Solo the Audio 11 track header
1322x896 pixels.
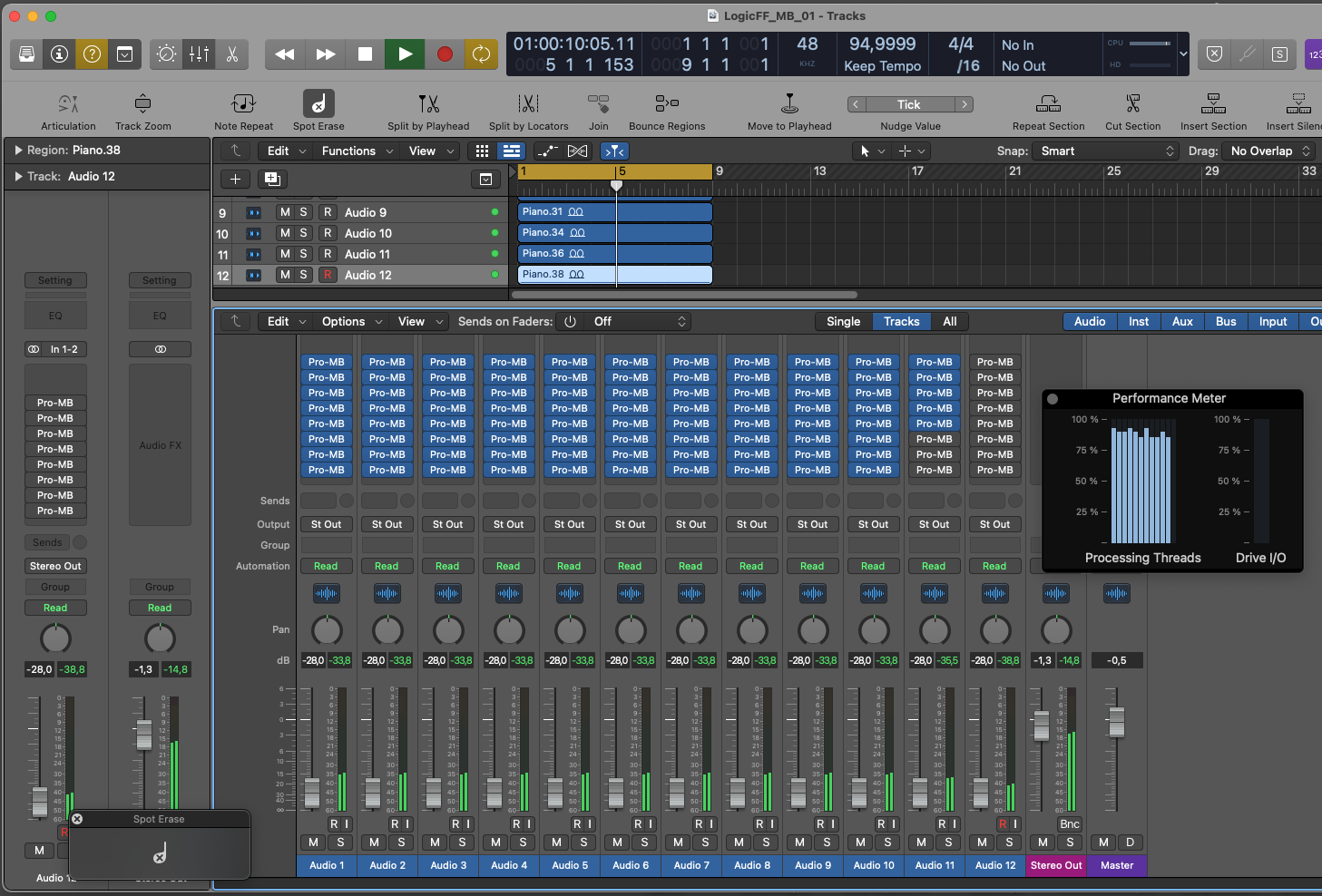point(303,254)
